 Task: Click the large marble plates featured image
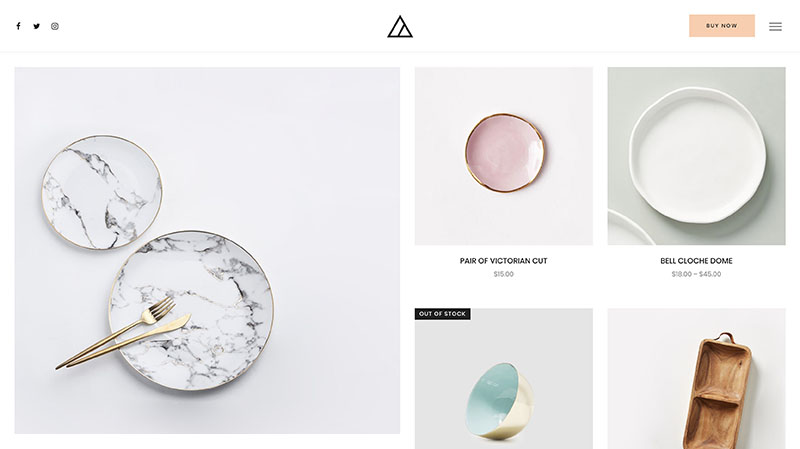pos(207,251)
